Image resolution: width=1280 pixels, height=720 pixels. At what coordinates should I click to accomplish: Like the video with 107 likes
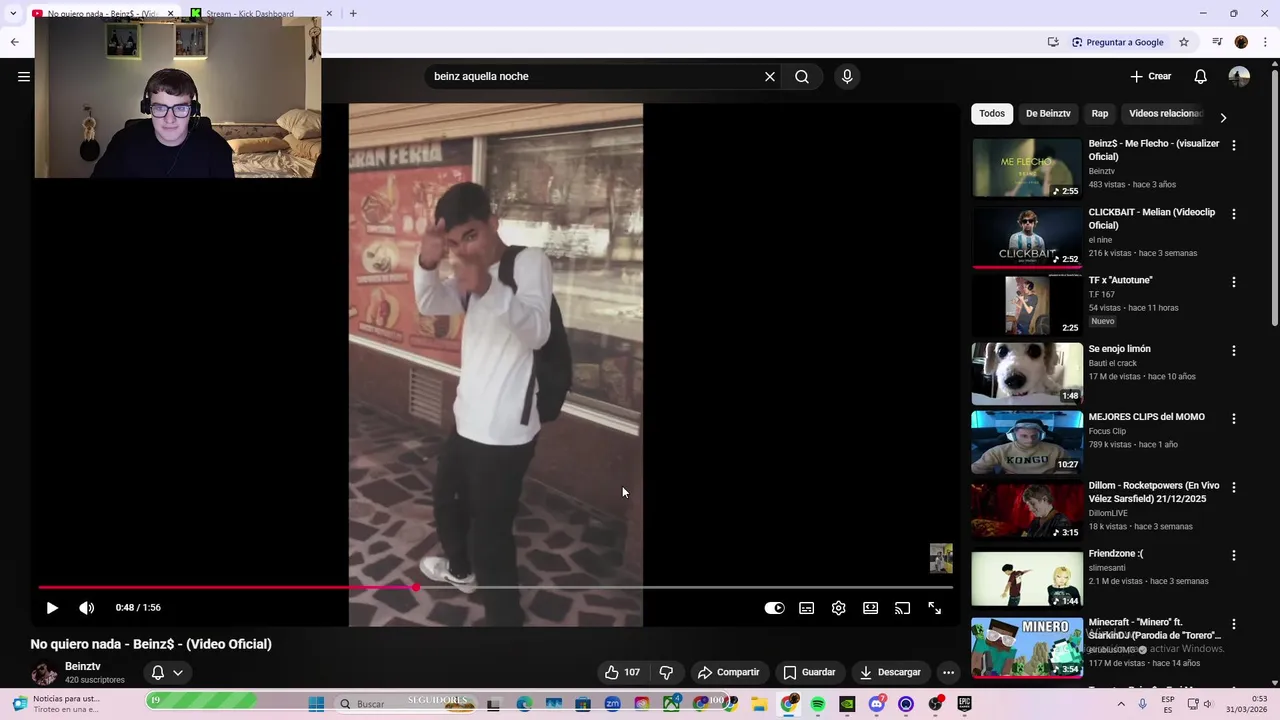tap(622, 672)
